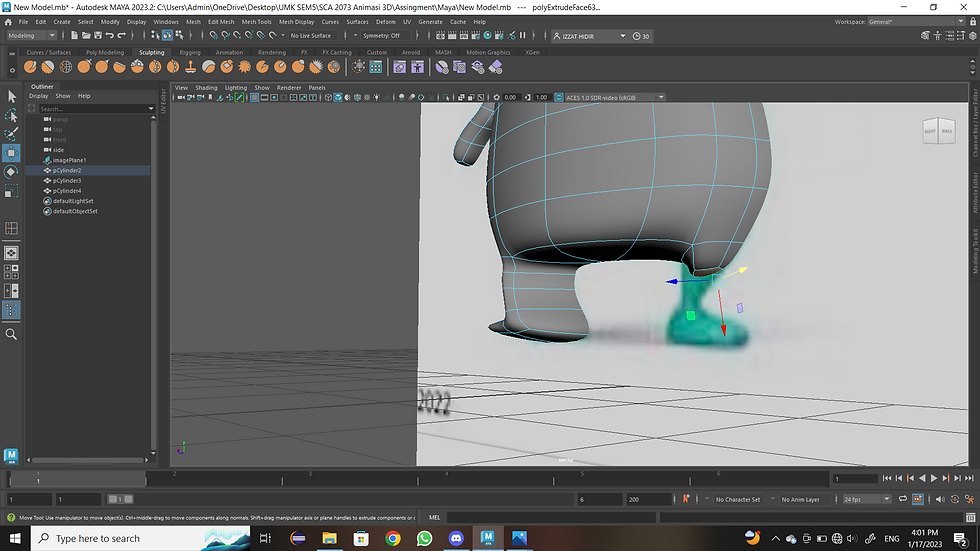Pause viewport evaluation with pause icon
Screen dimensions: 980x551
(522, 36)
